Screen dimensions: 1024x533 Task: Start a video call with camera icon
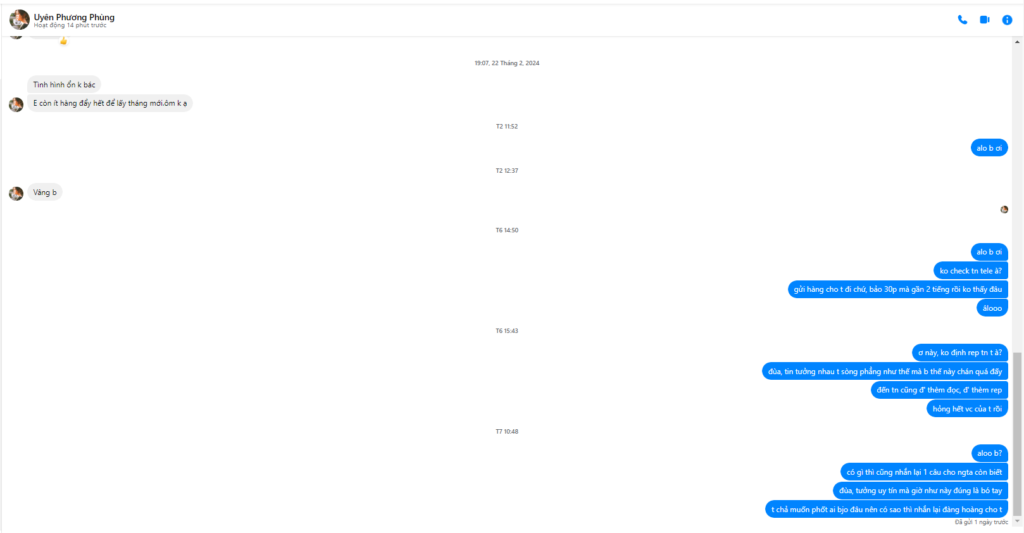click(984, 20)
